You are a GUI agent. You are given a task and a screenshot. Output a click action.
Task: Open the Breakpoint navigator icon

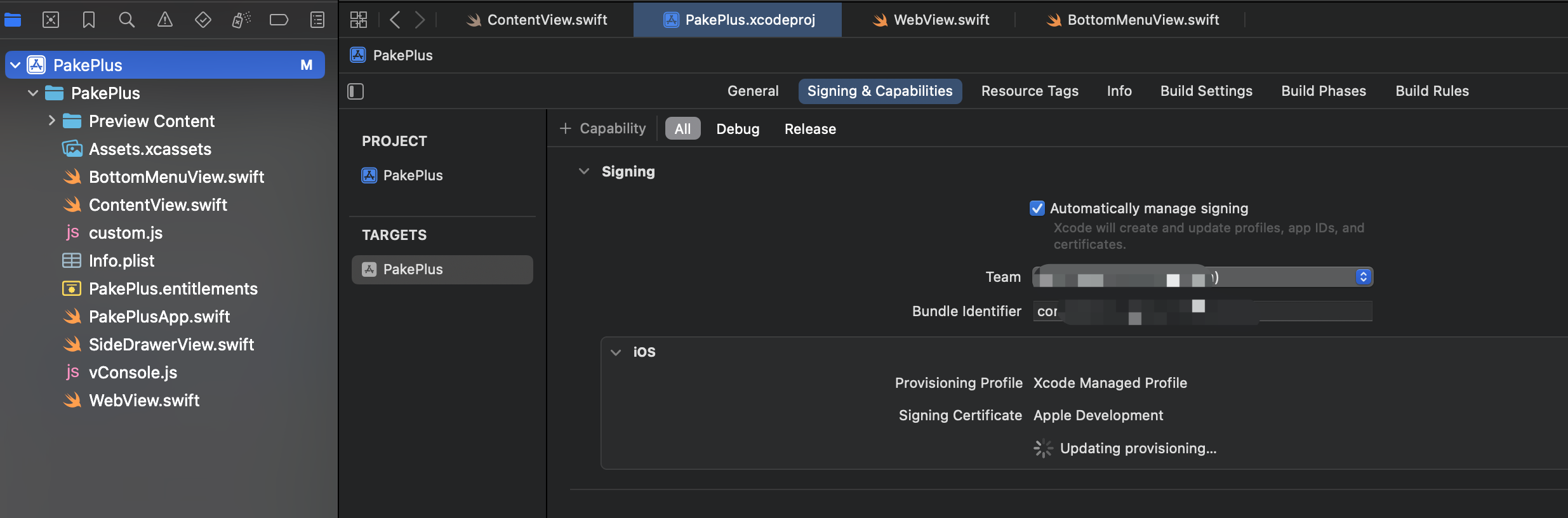[279, 20]
